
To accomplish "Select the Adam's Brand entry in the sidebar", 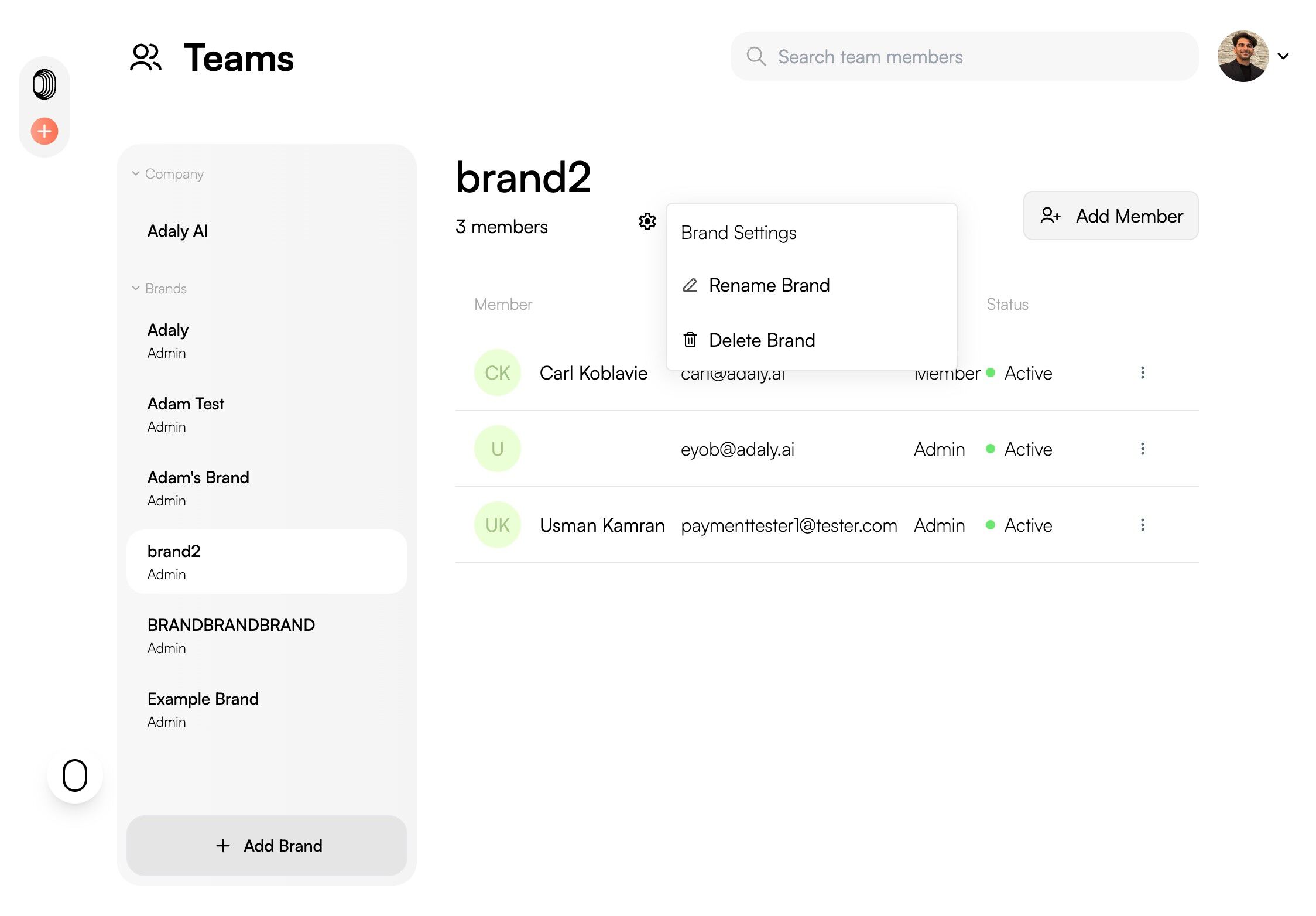I will 198,488.
